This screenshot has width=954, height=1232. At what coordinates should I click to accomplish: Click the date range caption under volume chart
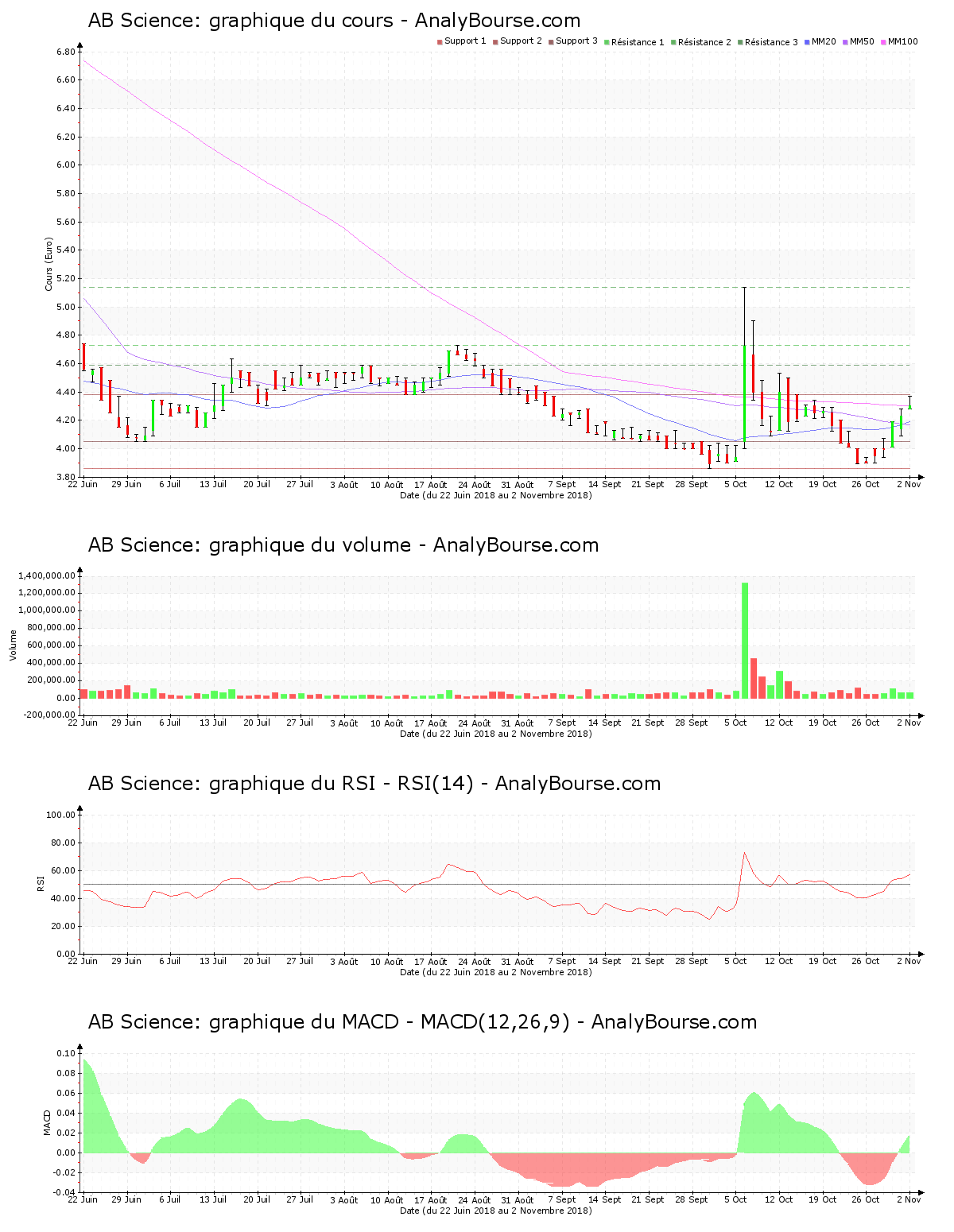click(x=495, y=734)
